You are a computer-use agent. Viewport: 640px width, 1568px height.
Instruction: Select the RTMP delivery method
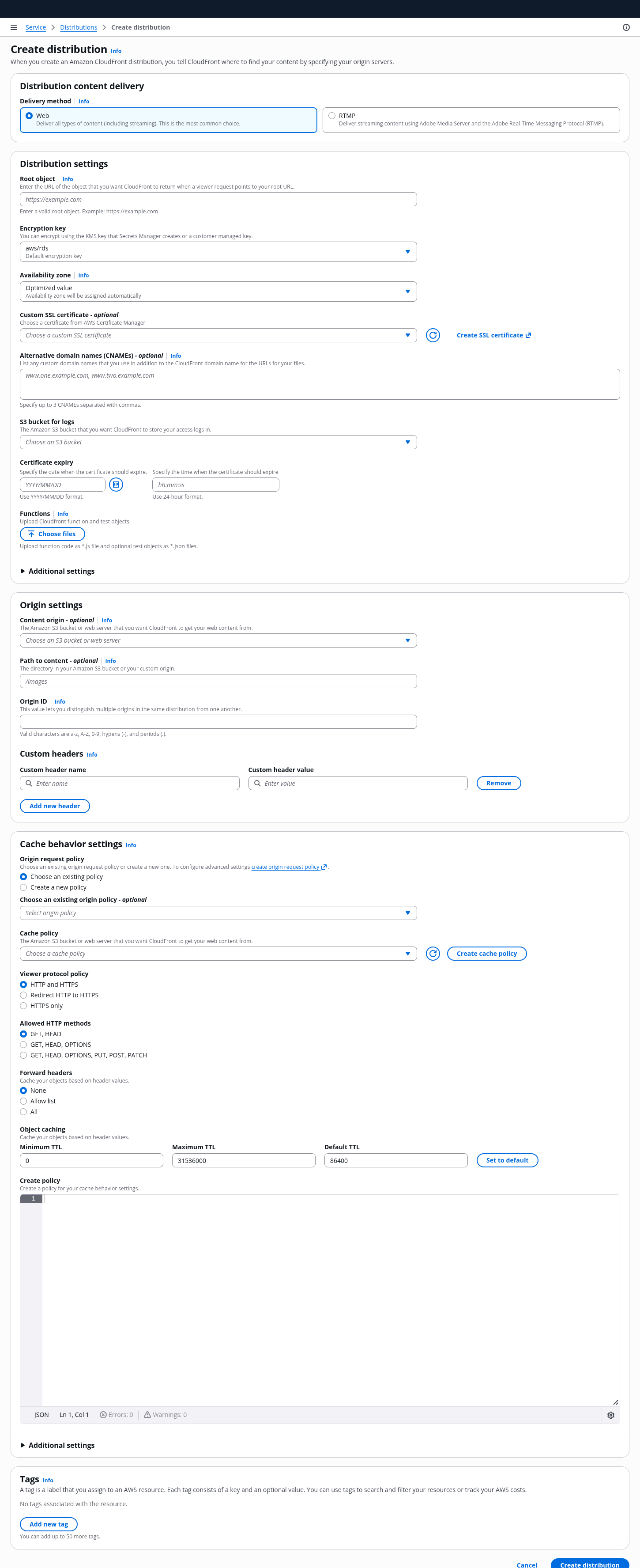coord(332,116)
